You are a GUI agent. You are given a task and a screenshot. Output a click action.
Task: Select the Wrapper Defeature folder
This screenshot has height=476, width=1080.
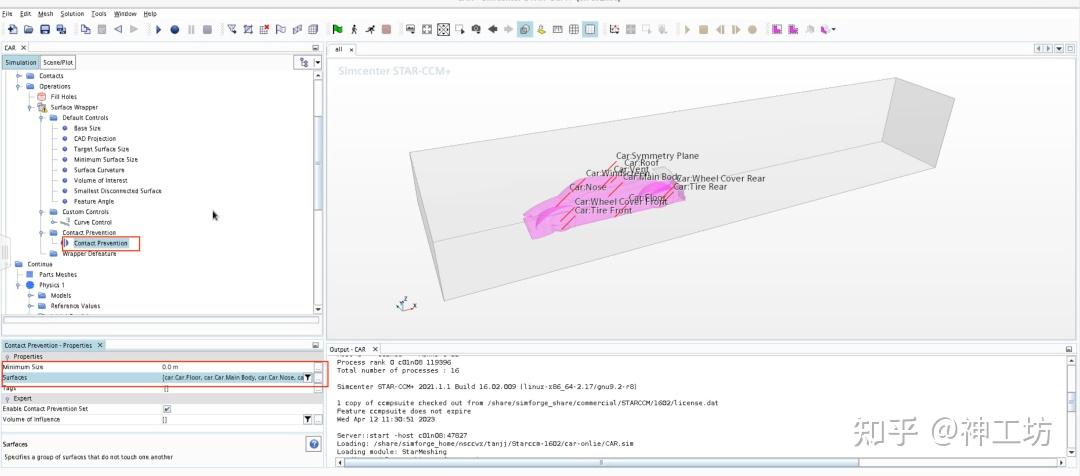[89, 253]
